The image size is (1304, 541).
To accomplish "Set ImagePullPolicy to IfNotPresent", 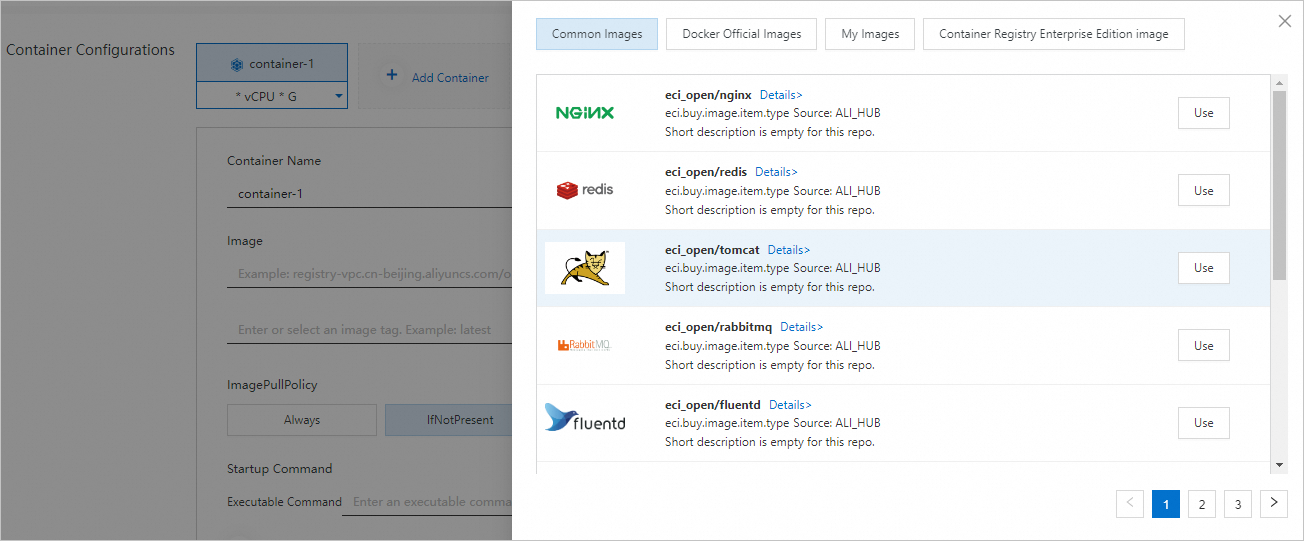I will [x=449, y=420].
